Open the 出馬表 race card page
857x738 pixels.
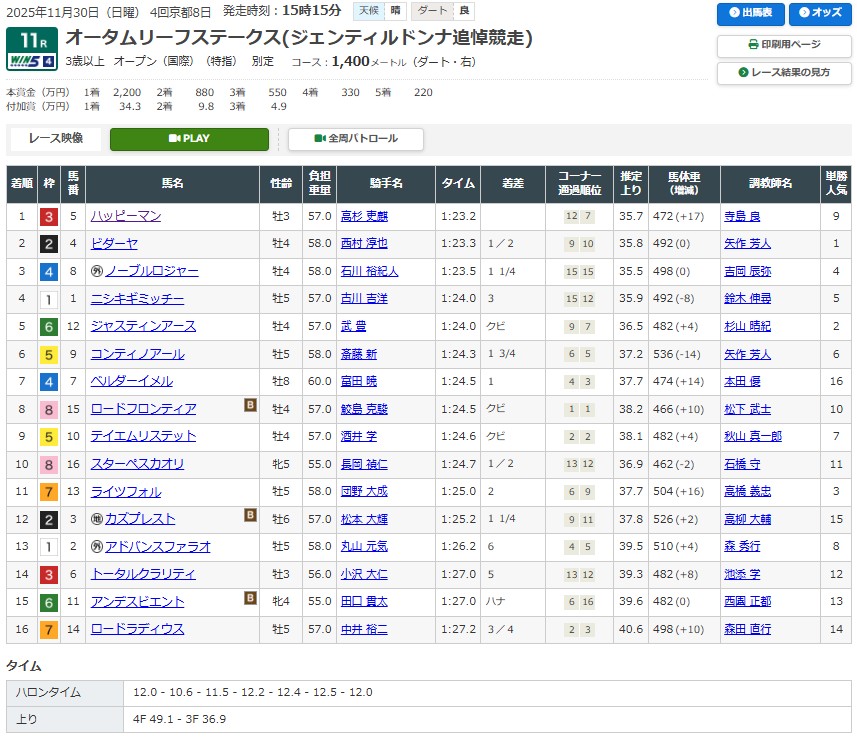coord(750,14)
